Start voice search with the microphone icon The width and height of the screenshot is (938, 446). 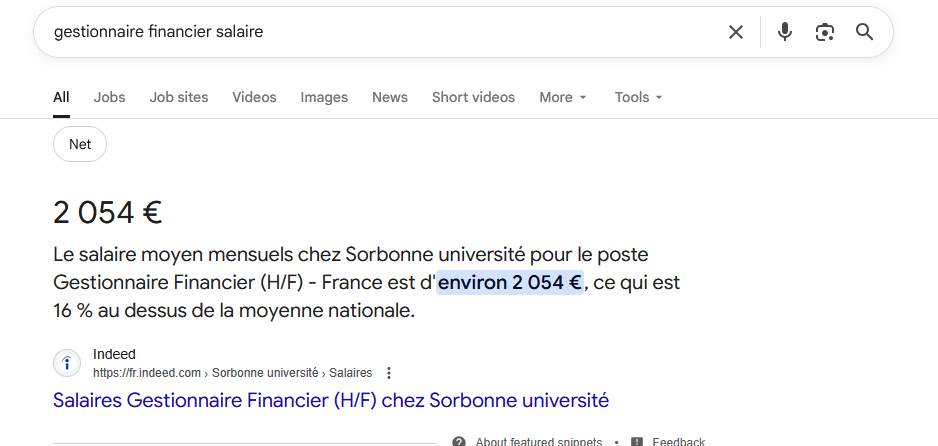point(785,32)
